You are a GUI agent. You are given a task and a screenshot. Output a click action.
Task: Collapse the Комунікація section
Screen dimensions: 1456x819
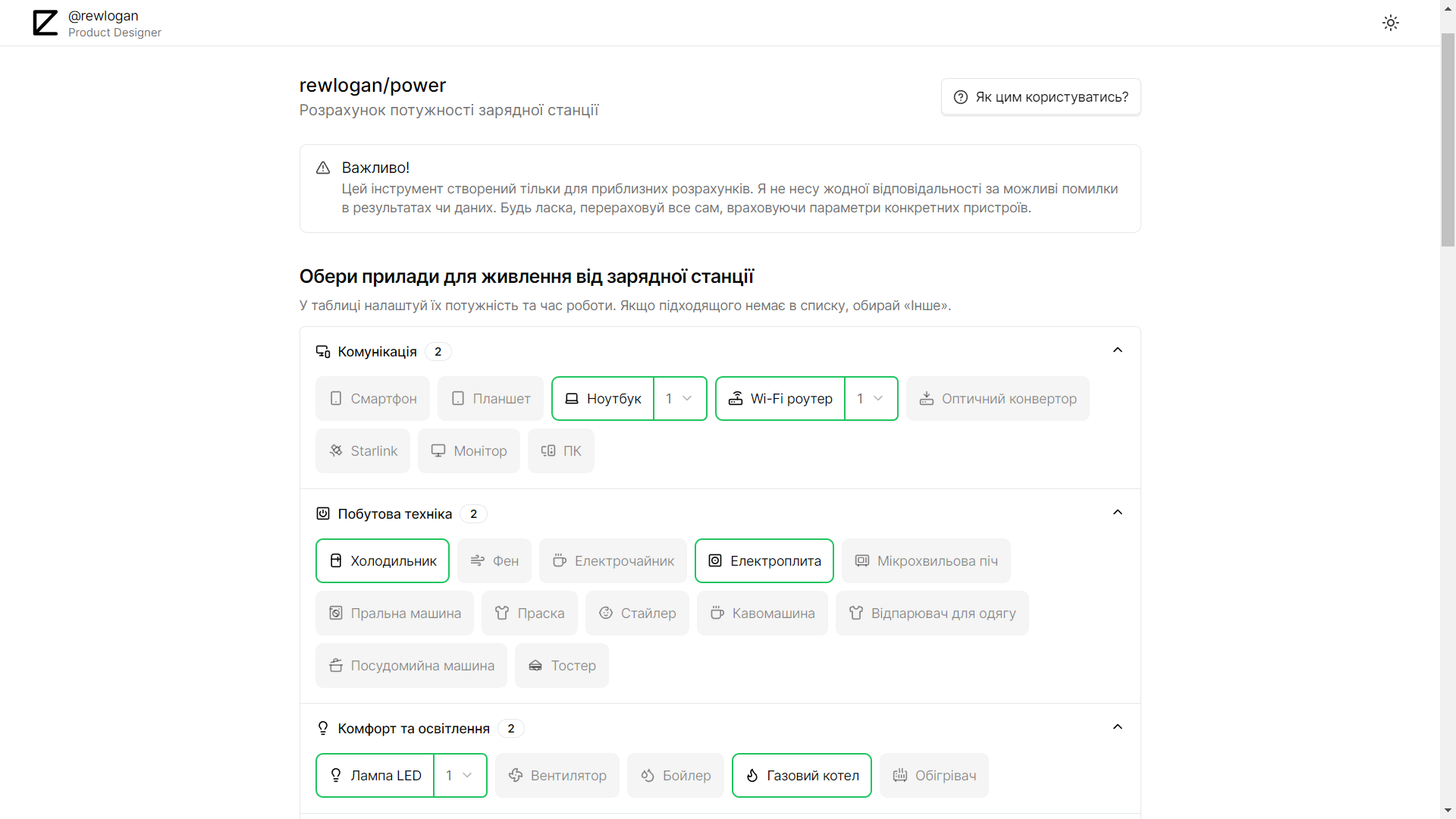coord(1117,350)
